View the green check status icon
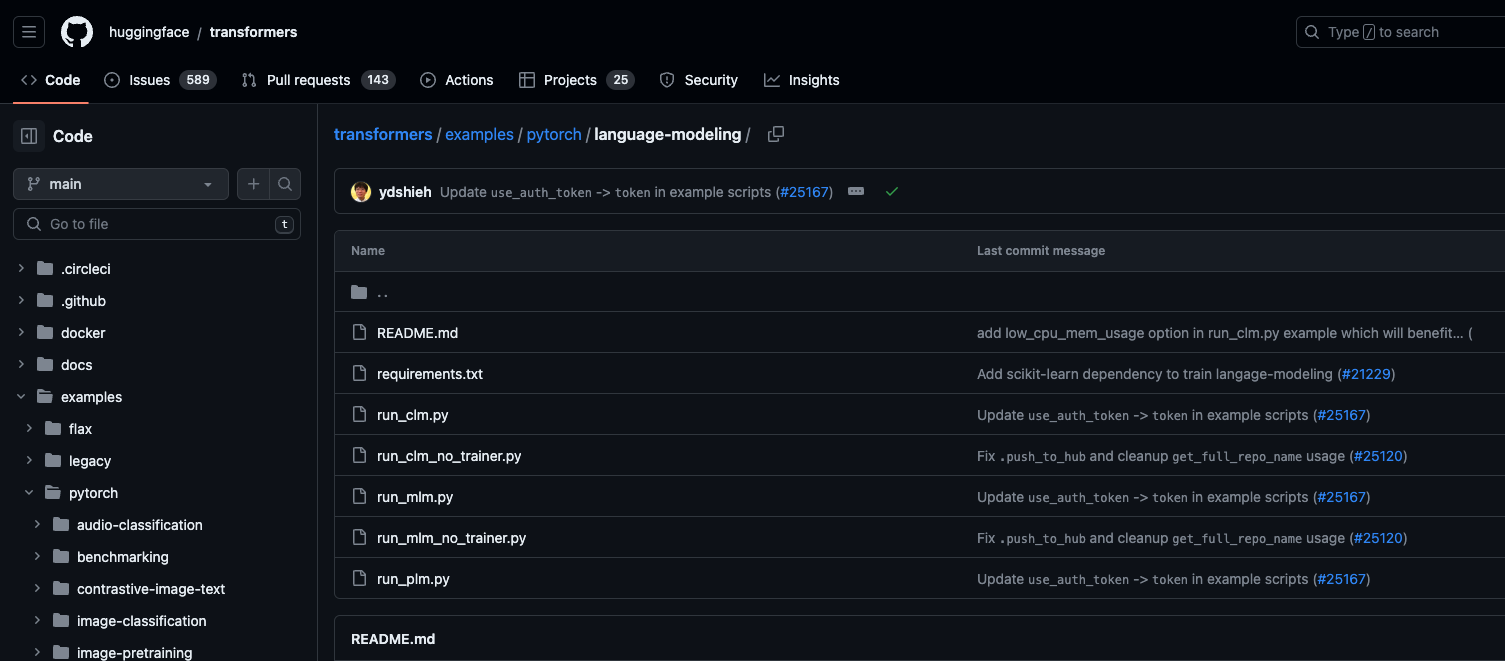This screenshot has height=661, width=1505. [892, 191]
